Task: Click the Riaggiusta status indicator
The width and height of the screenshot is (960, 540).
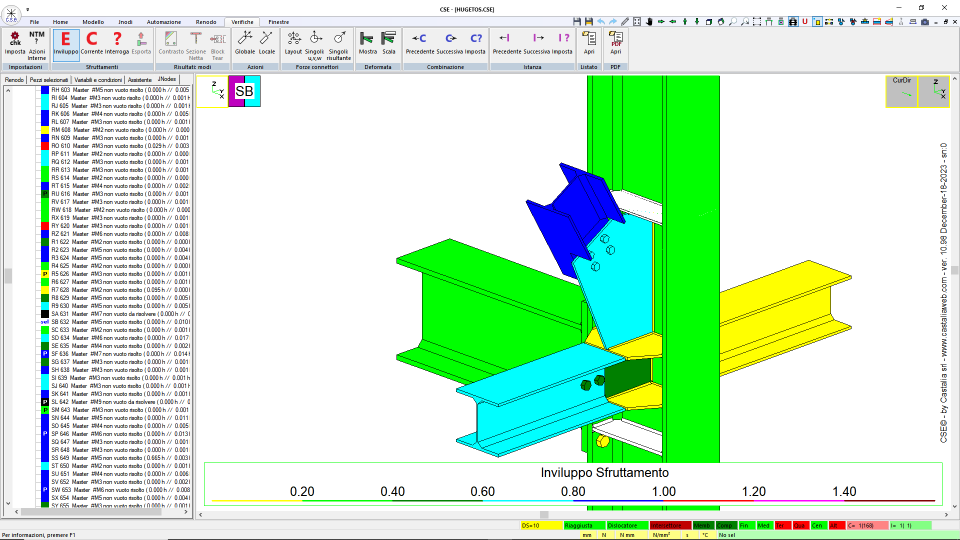Action: point(584,525)
